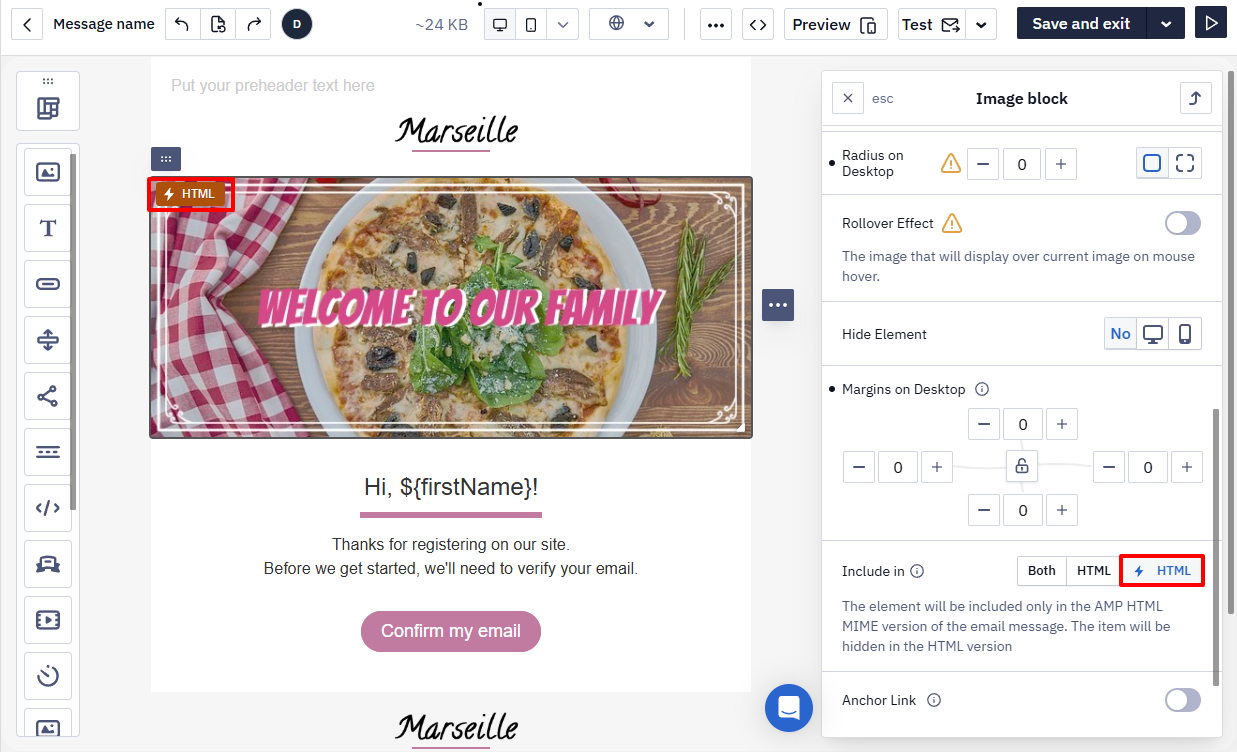Decrease the bottom margin value

[x=984, y=510]
